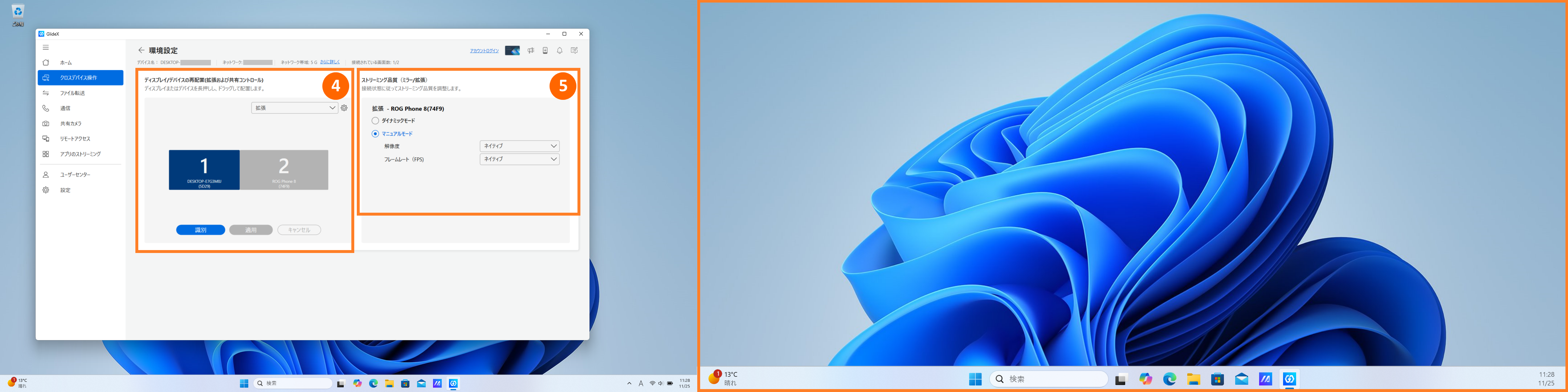Open Microsoft Edge in the right taskbar

pos(1169,379)
